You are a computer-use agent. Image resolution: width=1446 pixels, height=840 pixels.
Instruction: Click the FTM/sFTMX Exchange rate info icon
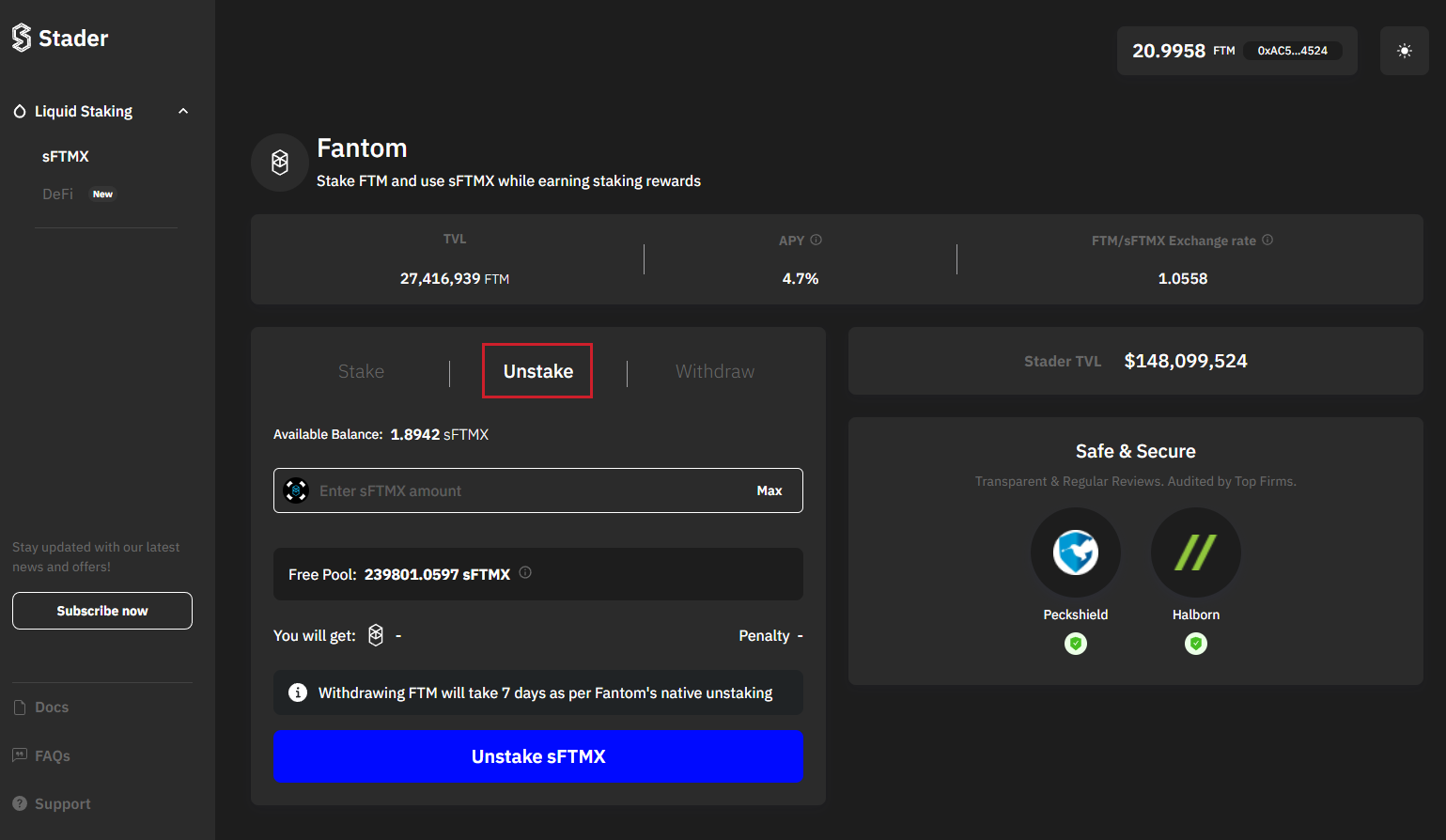coord(1267,240)
